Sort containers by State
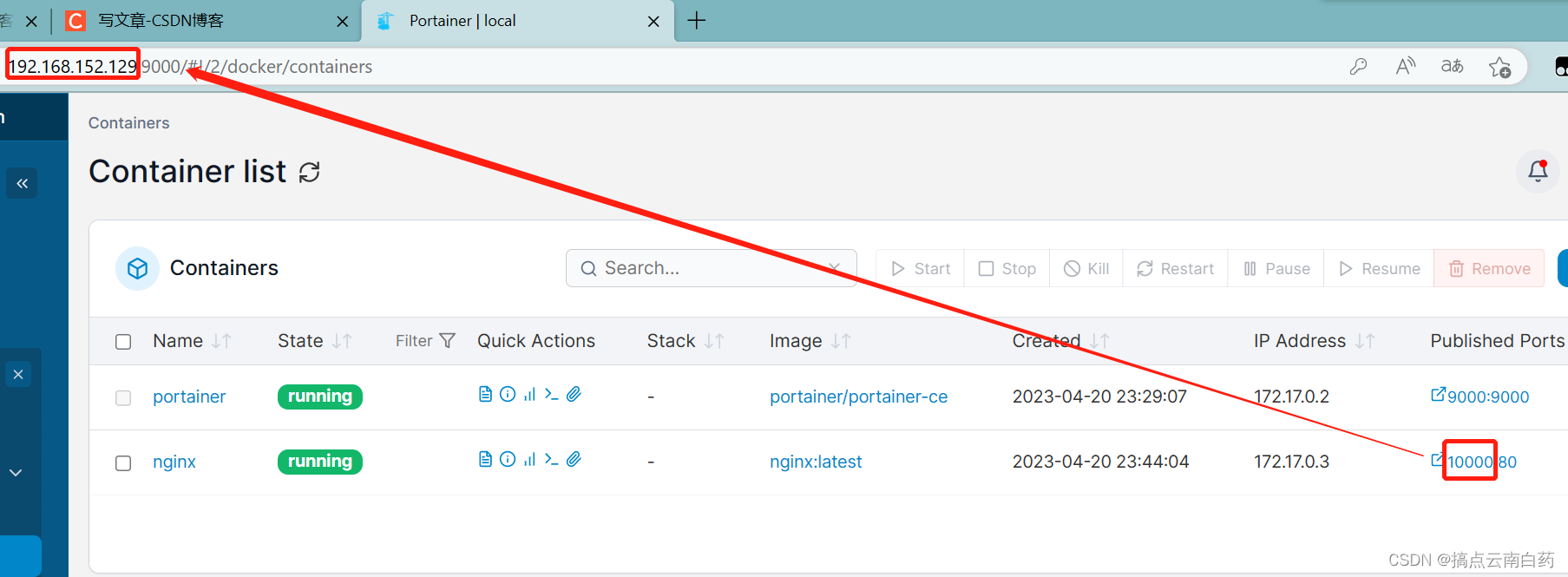 [314, 341]
